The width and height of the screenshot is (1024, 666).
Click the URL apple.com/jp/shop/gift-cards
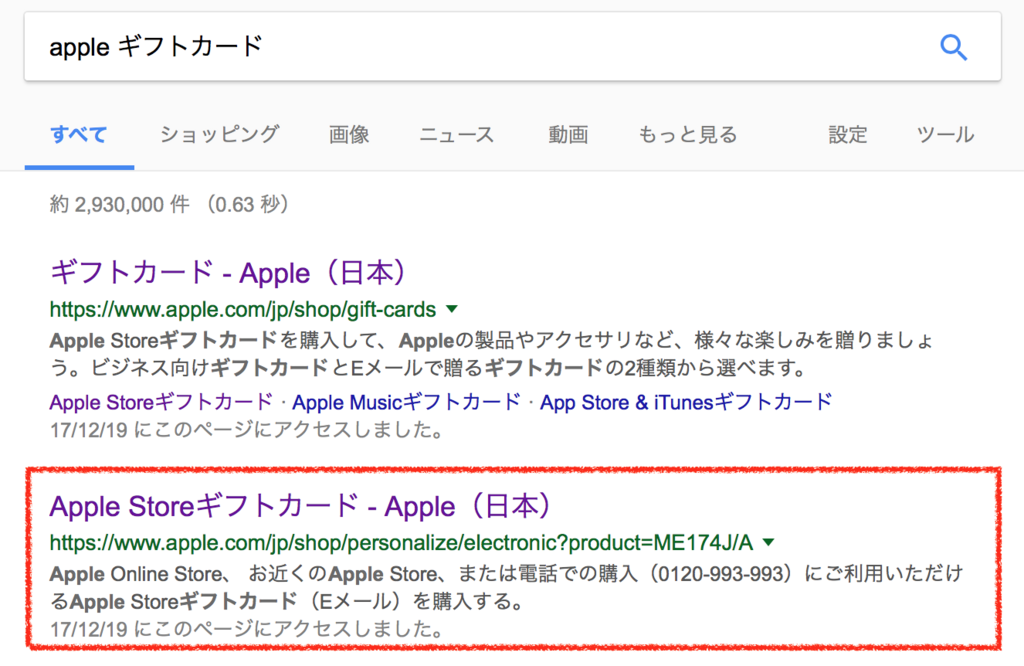243,309
